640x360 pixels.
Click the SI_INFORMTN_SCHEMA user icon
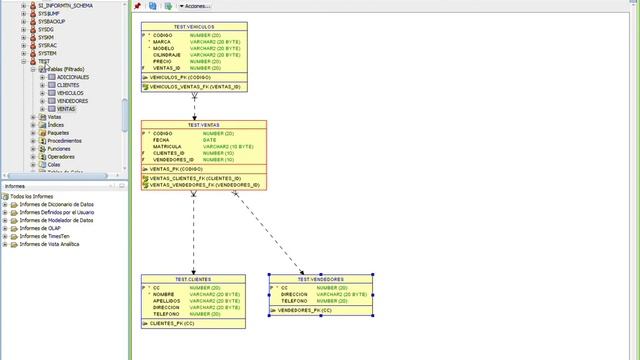pyautogui.click(x=33, y=6)
